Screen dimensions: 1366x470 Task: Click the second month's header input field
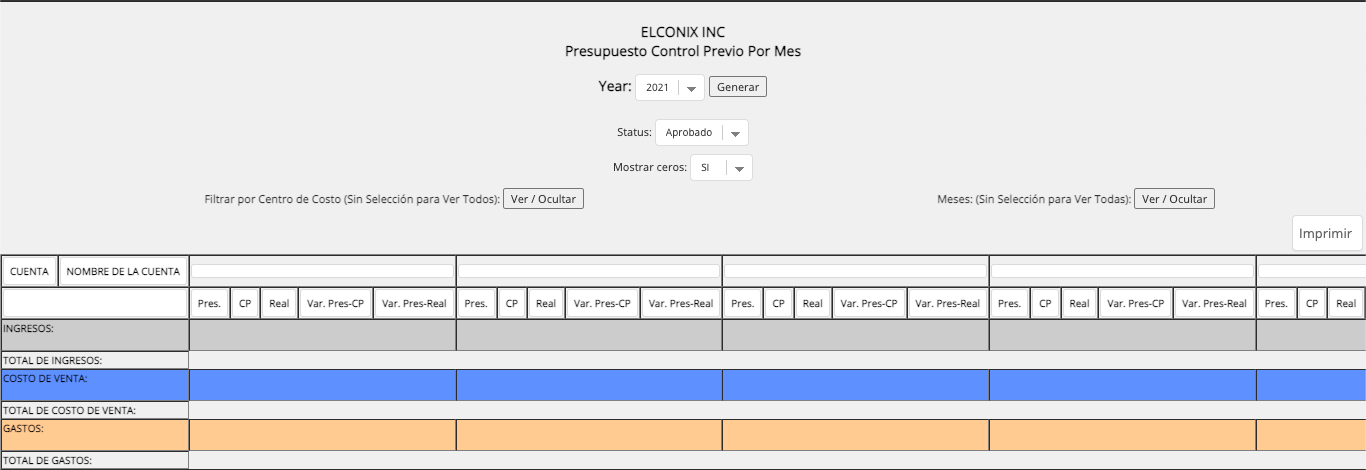tap(589, 271)
